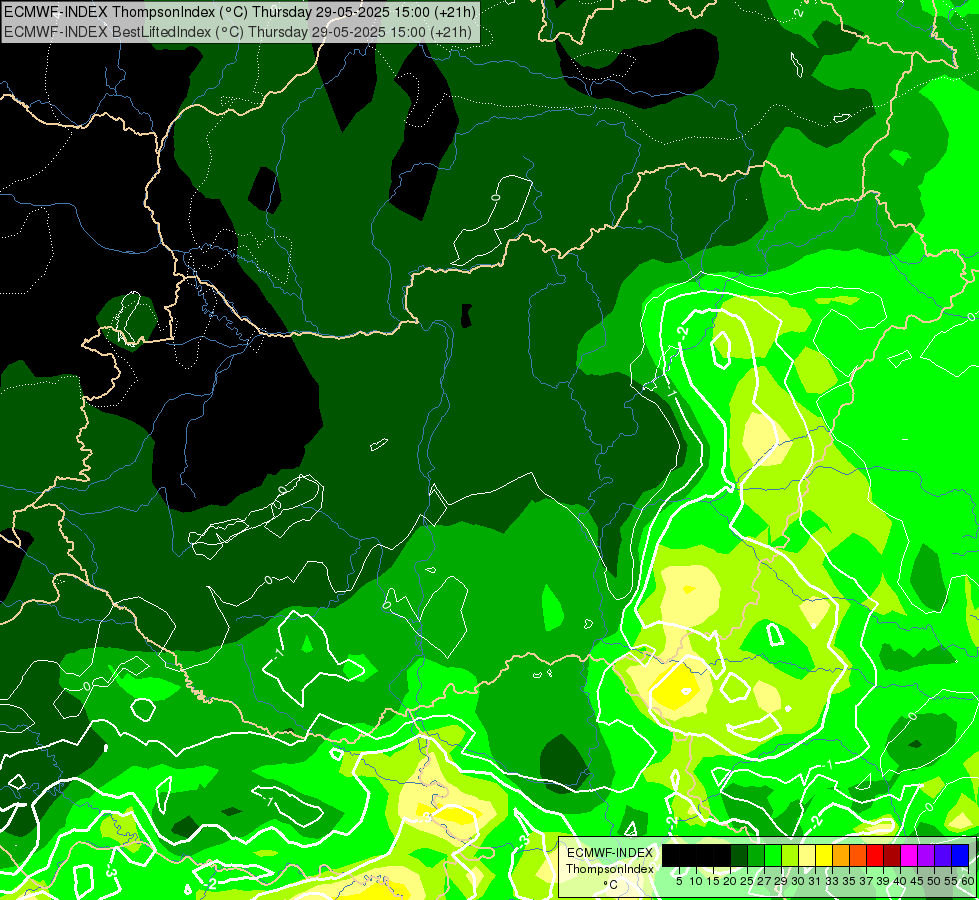This screenshot has height=900, width=979.
Task: Select the pale yellow 30–31 legend swatch
Action: 807,855
